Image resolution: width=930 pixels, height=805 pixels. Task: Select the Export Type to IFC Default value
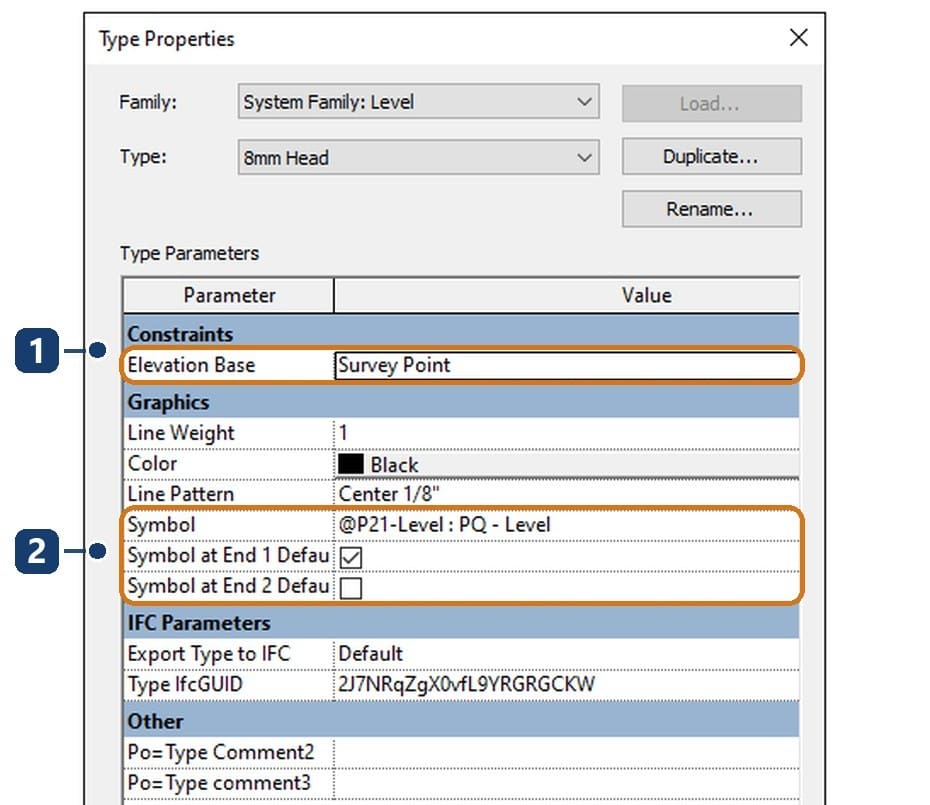(x=566, y=654)
